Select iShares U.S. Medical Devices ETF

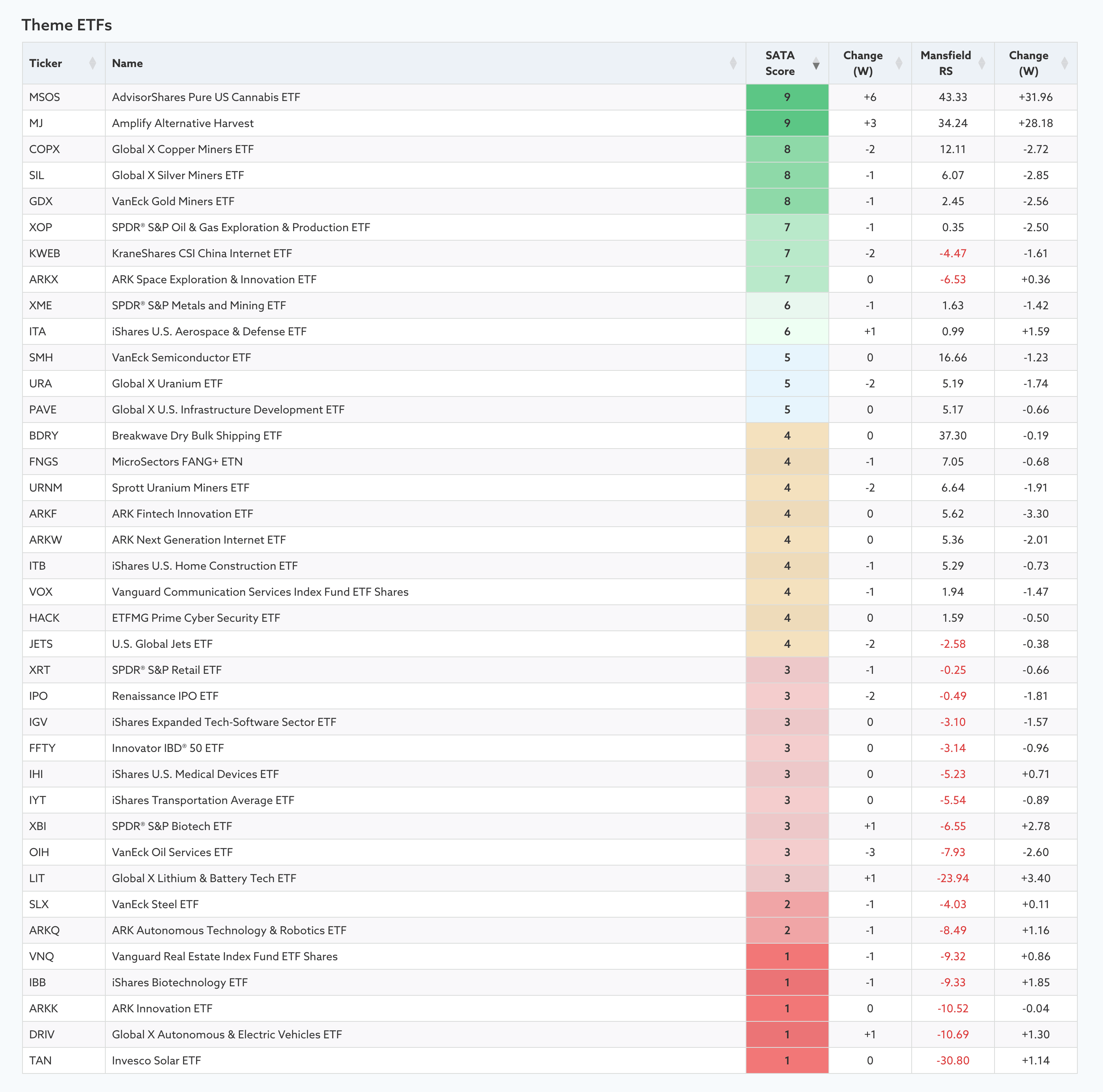pyautogui.click(x=195, y=774)
